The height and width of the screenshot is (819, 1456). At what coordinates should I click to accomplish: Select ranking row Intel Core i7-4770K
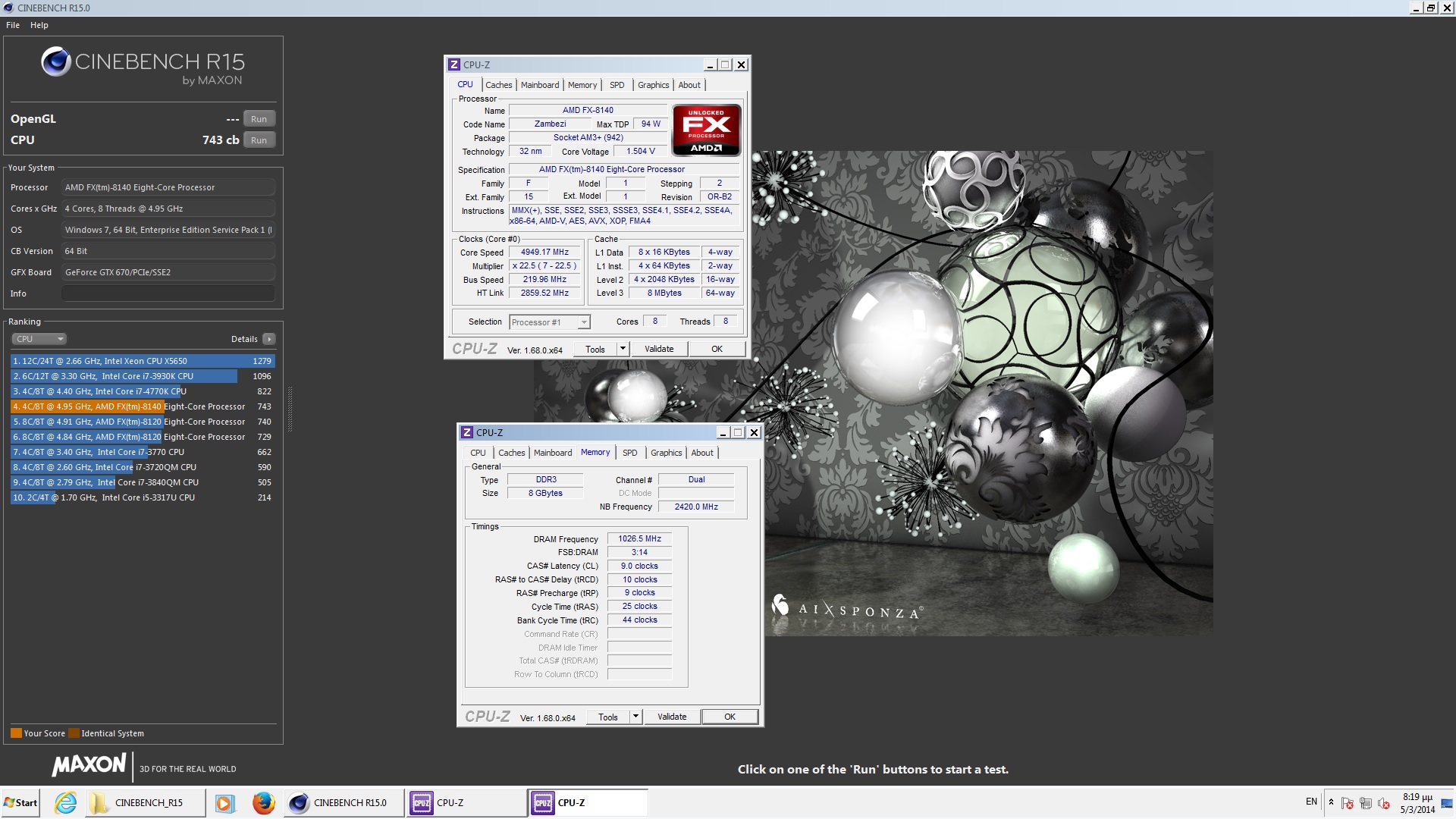pos(143,391)
